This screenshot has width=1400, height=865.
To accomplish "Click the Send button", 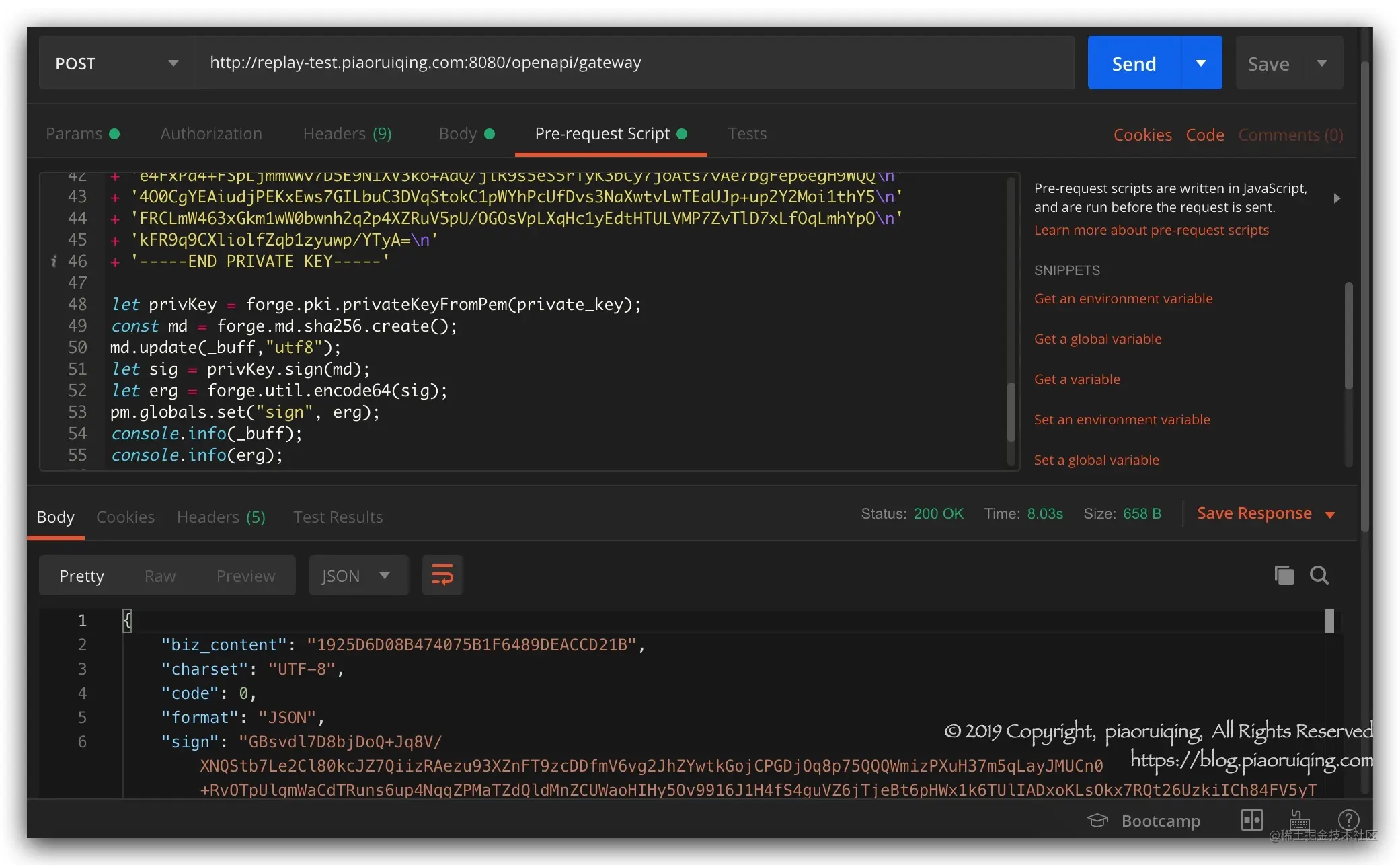I will (1134, 63).
